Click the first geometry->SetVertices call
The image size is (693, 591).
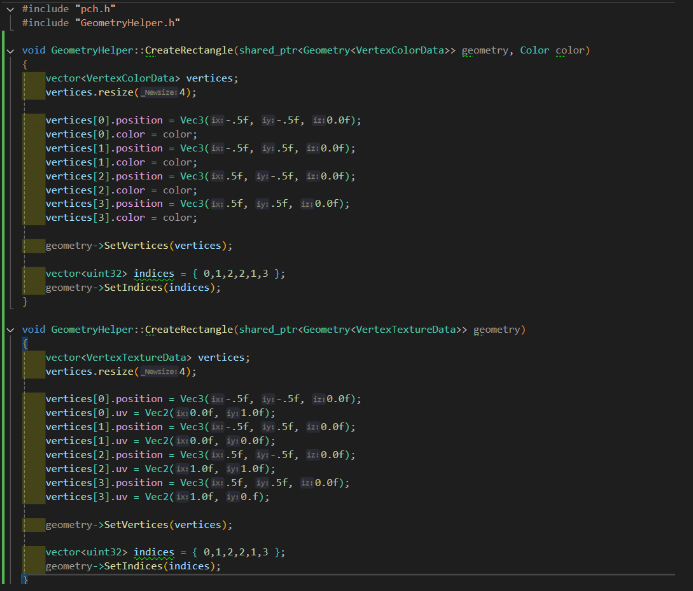(139, 246)
